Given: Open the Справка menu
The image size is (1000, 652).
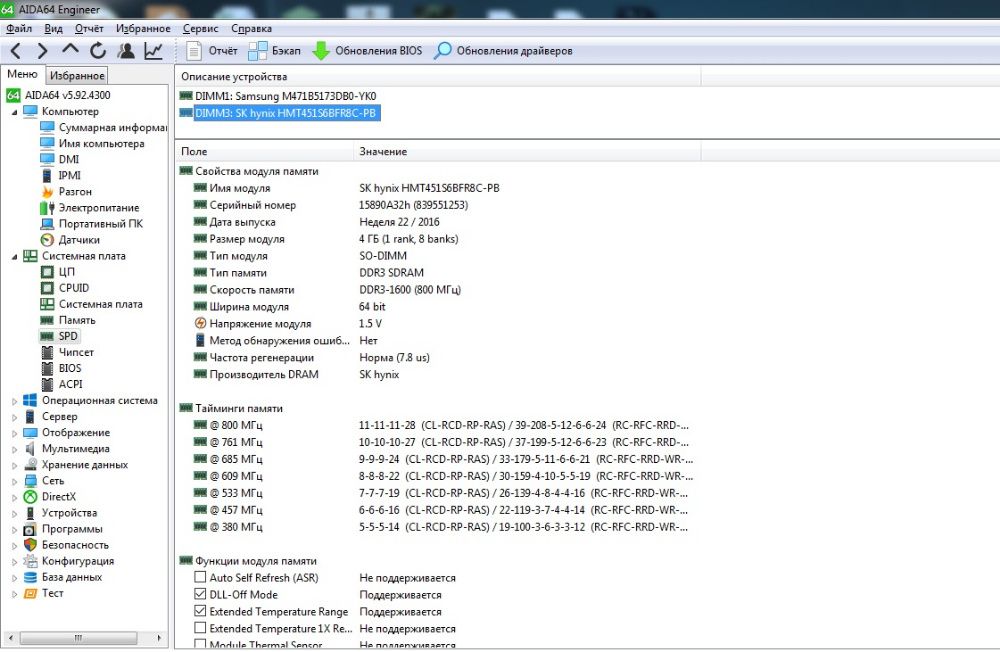Looking at the screenshot, I should pyautogui.click(x=251, y=29).
